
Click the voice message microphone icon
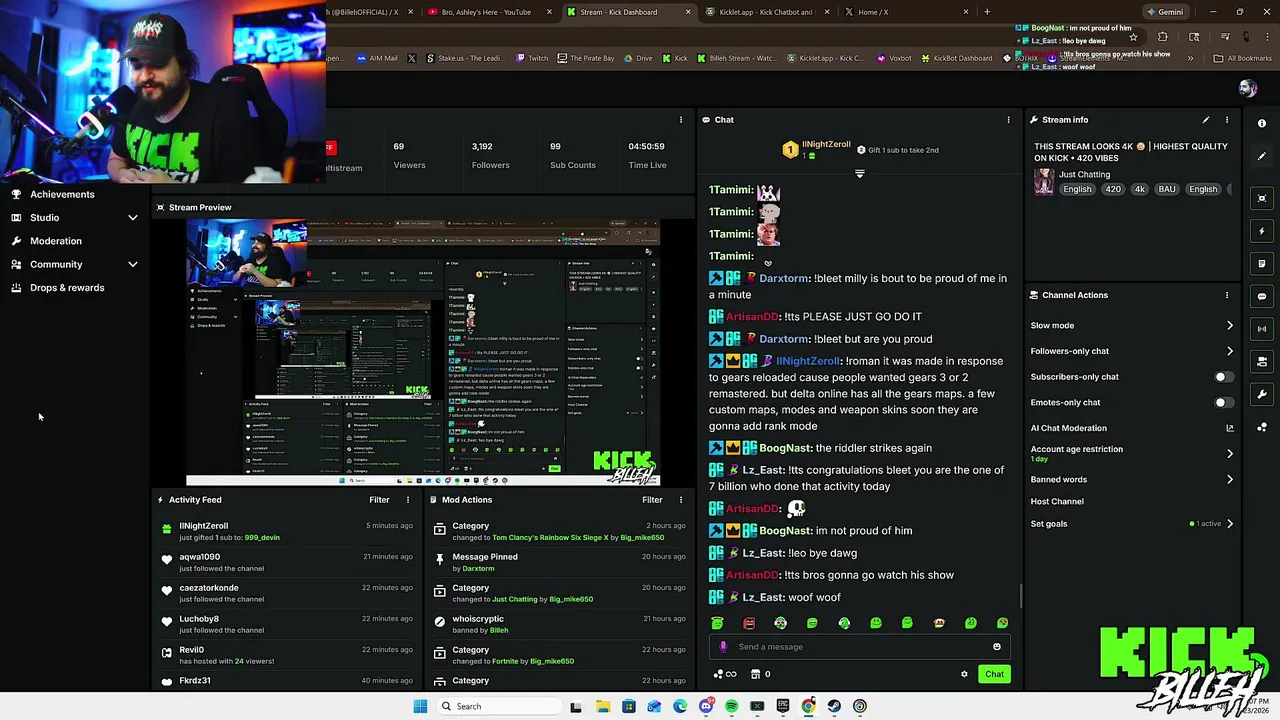point(724,647)
